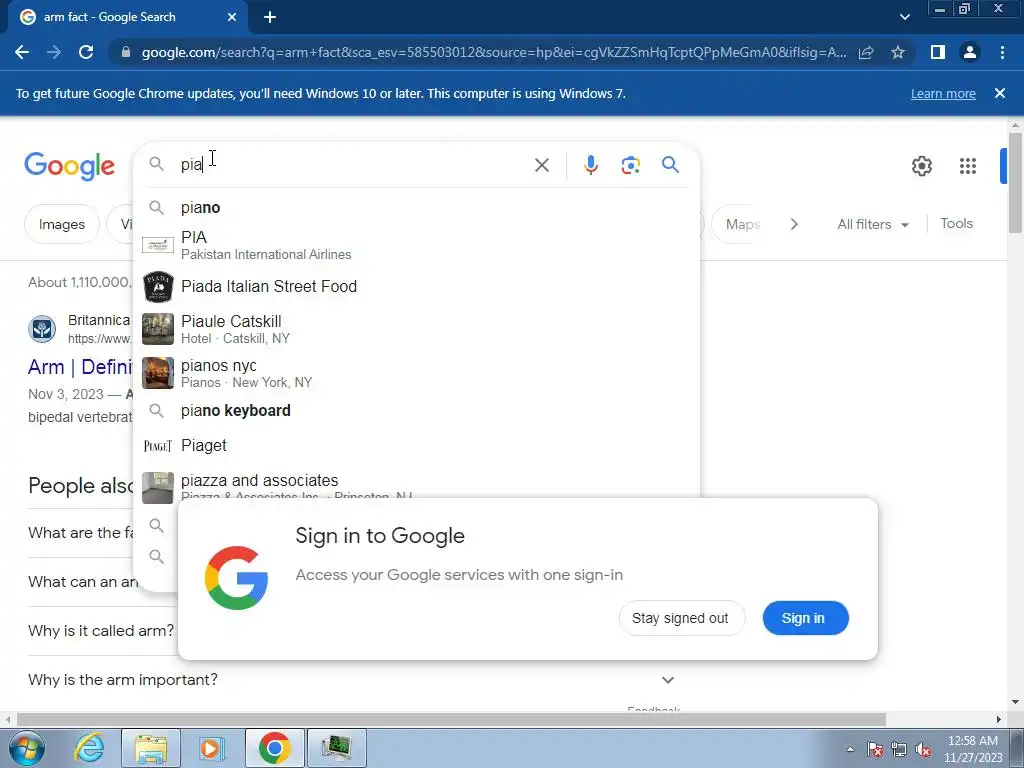Click the vertical scrollbar thumb
Viewport: 1024px width, 768px height.
[x=1015, y=182]
